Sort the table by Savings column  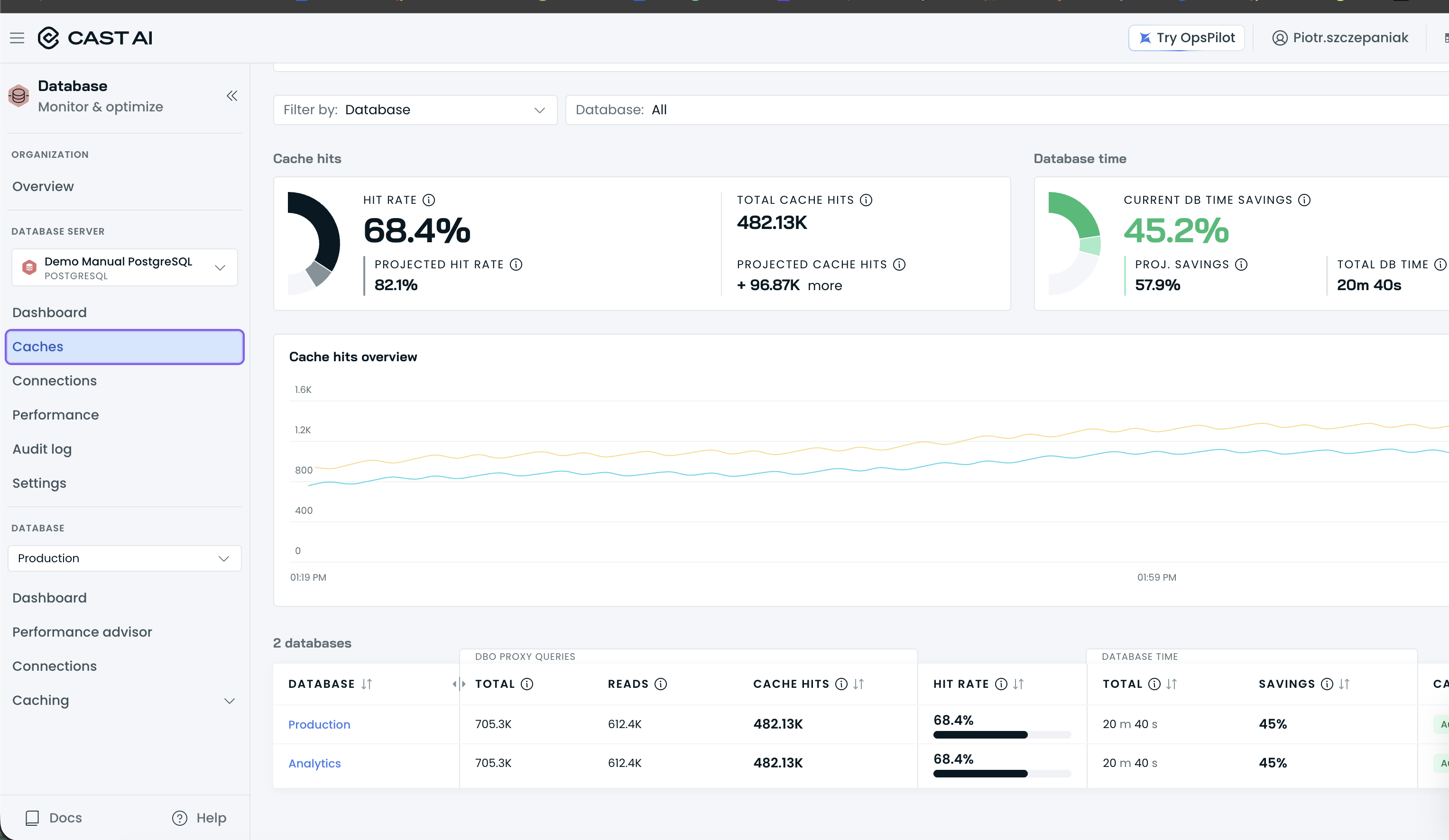point(1344,684)
